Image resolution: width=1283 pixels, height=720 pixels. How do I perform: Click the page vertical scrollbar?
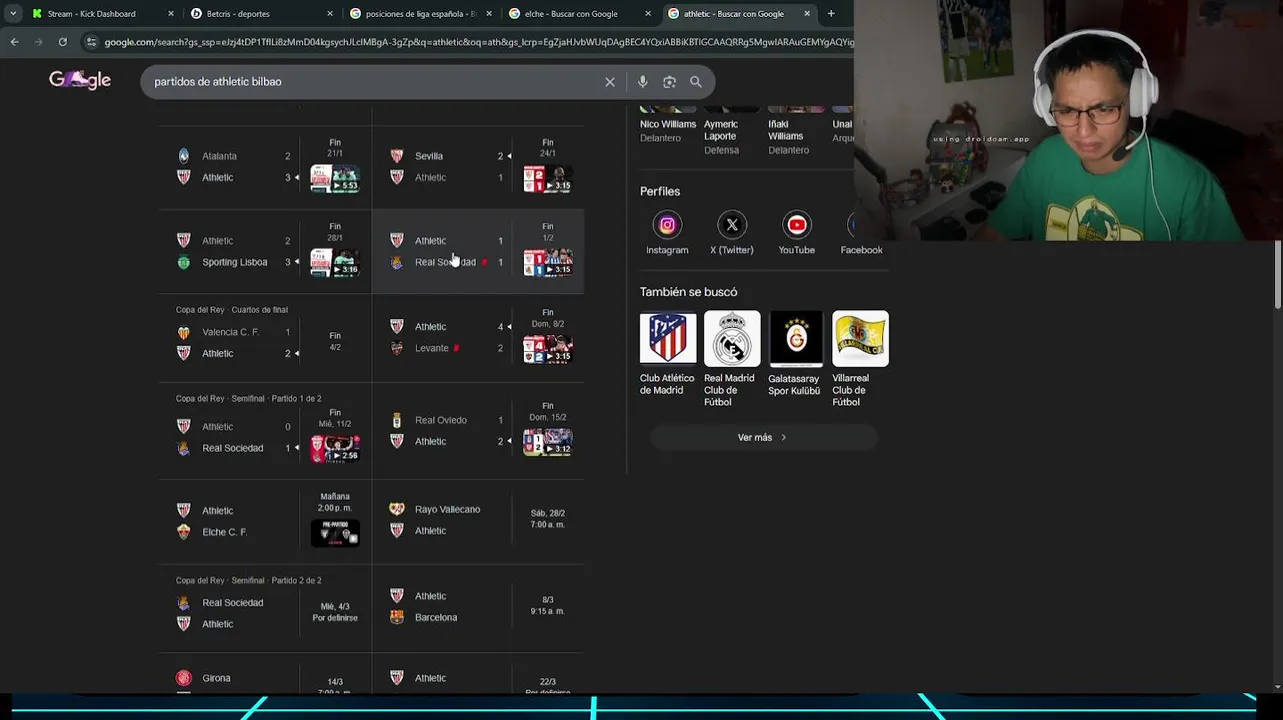(x=1278, y=275)
